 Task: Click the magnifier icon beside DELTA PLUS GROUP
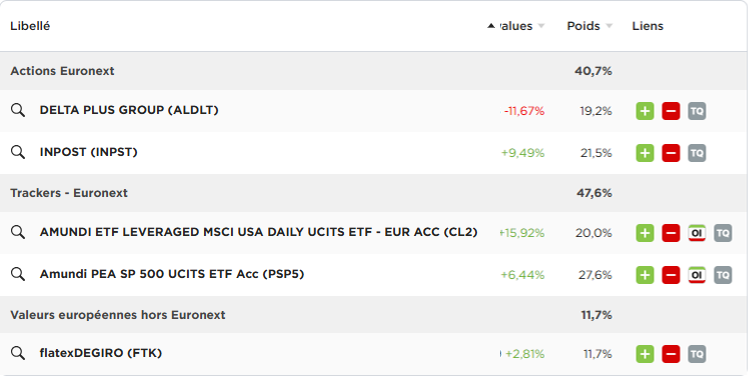click(18, 110)
